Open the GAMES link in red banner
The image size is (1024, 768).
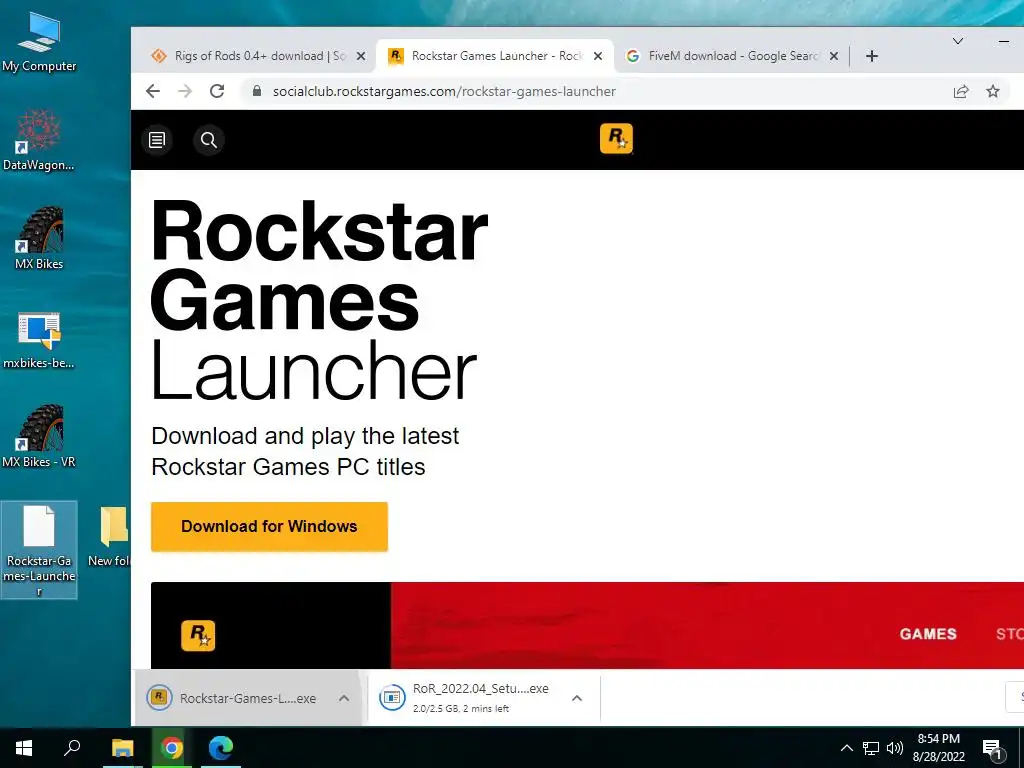[x=928, y=633]
